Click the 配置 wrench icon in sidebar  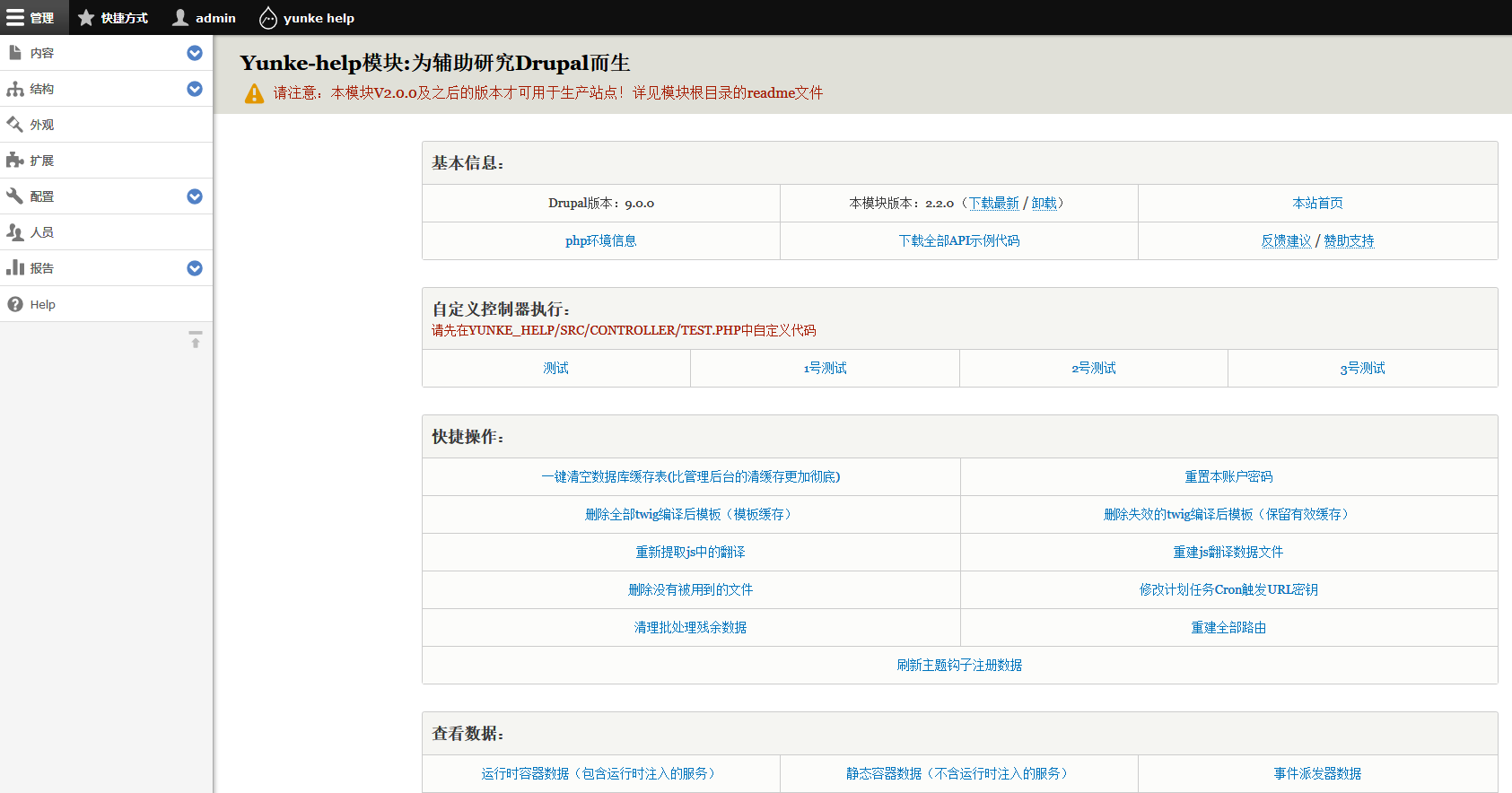point(15,196)
